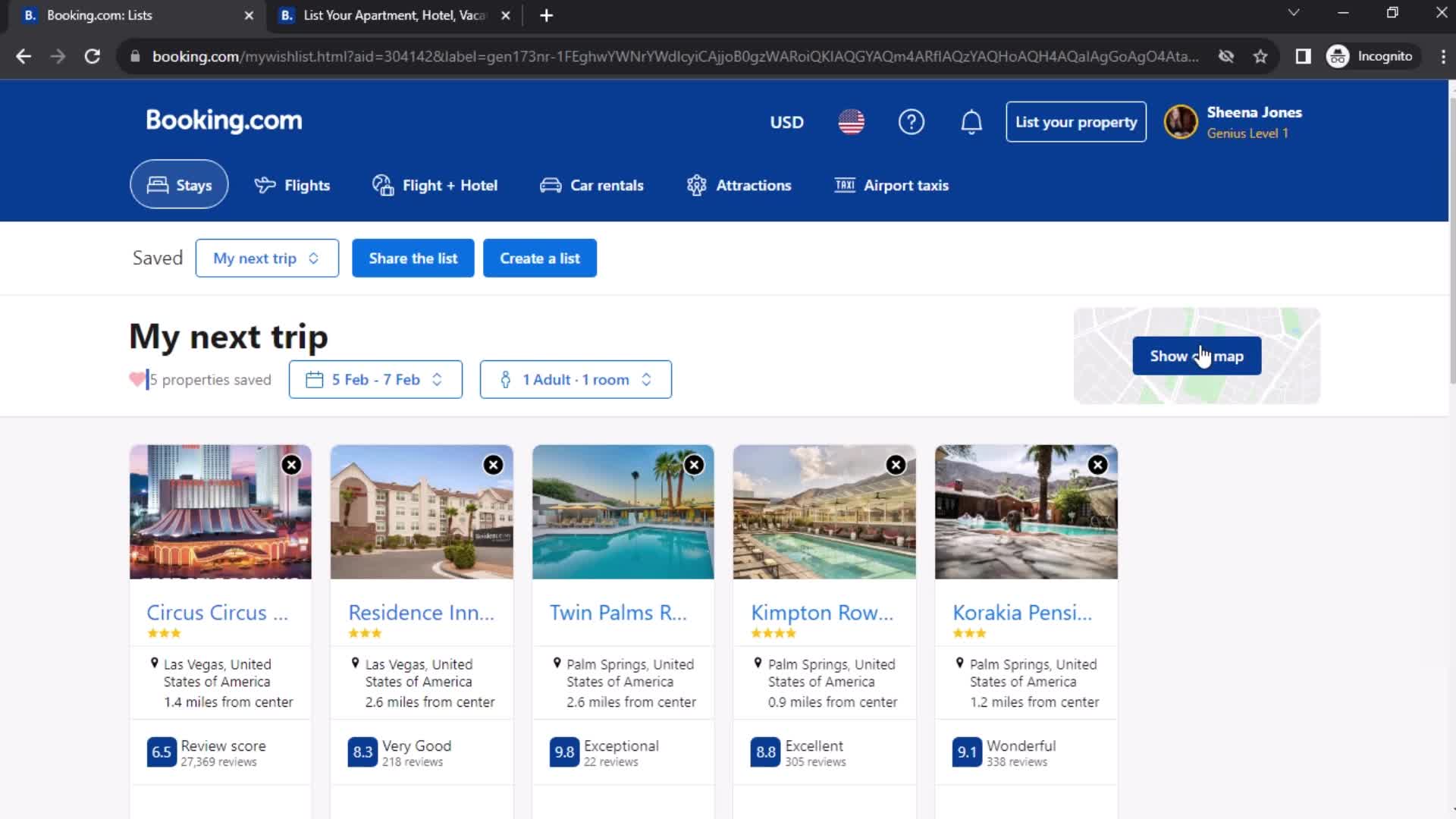This screenshot has height=819, width=1456.
Task: Click the help question mark icon
Action: click(911, 122)
